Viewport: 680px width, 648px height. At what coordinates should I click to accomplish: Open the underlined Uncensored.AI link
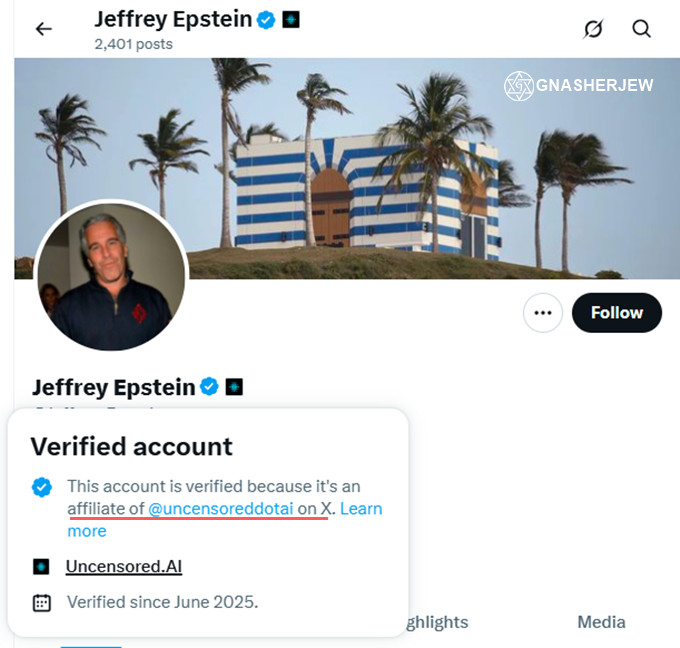point(124,567)
